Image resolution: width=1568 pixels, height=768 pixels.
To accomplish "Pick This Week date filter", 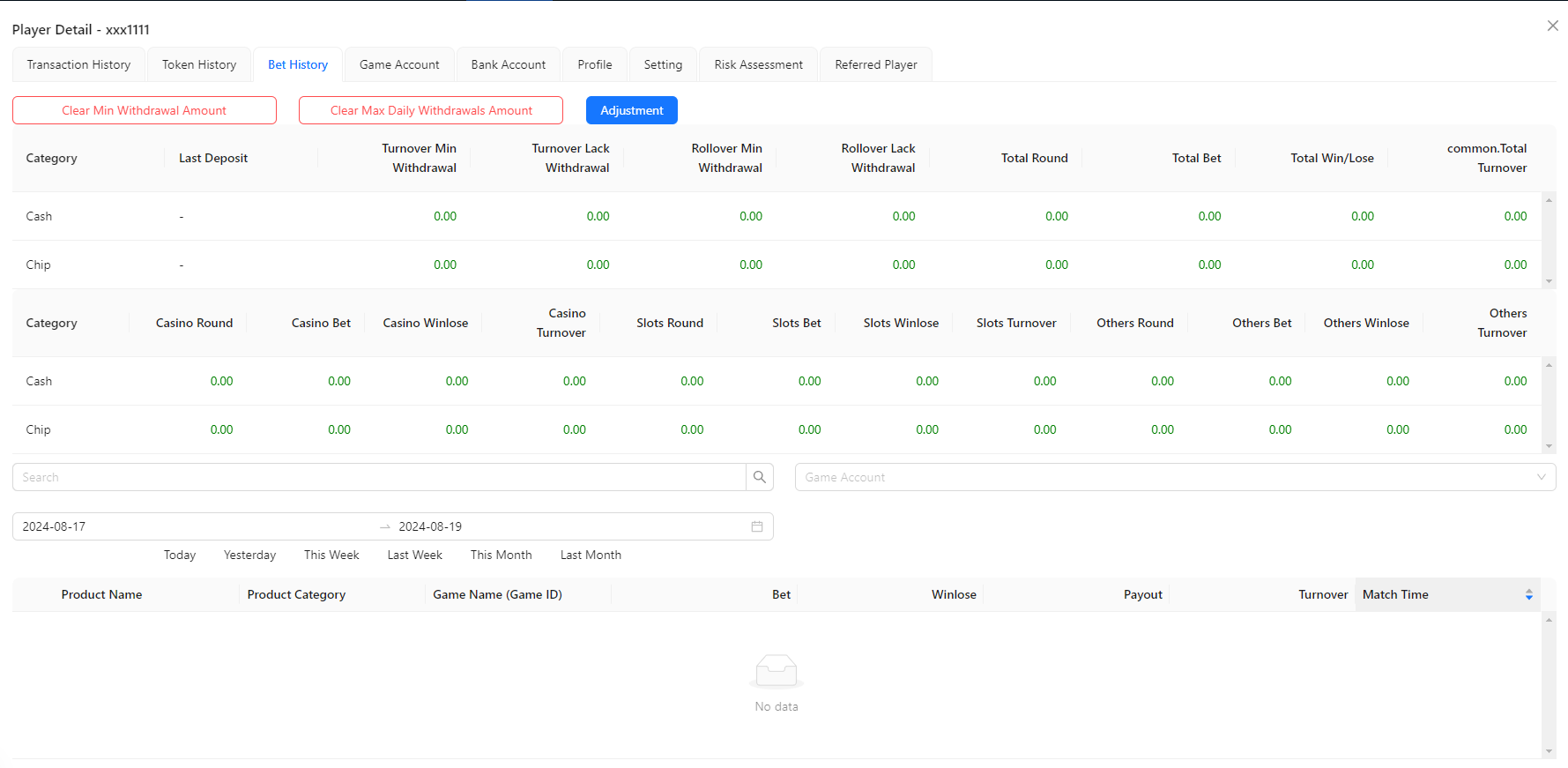I will tap(331, 555).
